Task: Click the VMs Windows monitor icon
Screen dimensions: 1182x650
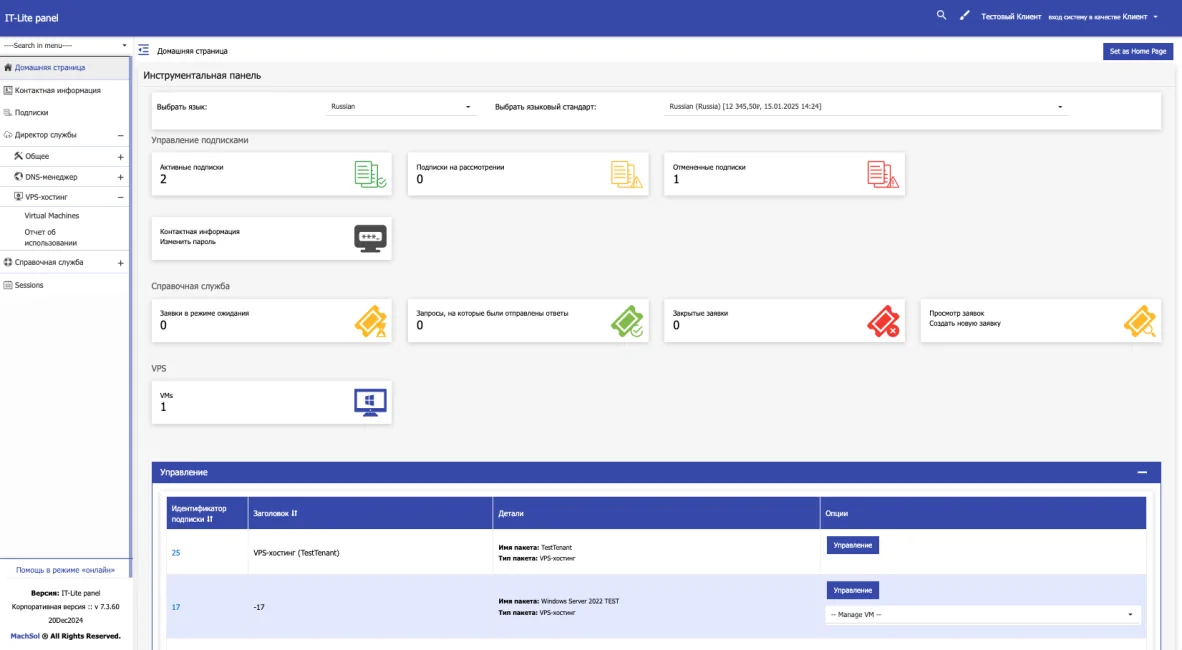Action: click(370, 403)
